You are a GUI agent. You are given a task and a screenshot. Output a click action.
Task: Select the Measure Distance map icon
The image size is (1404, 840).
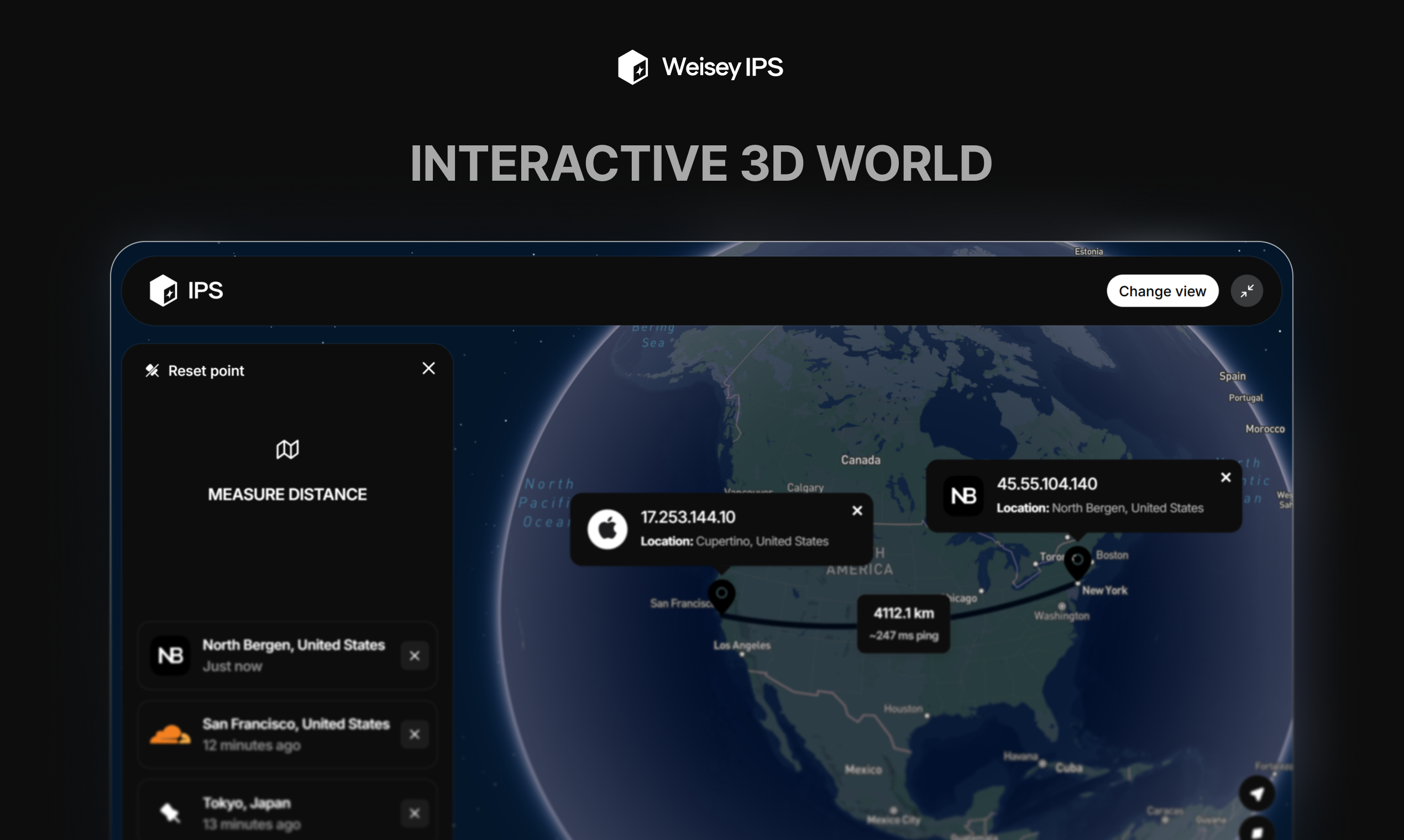(x=287, y=449)
